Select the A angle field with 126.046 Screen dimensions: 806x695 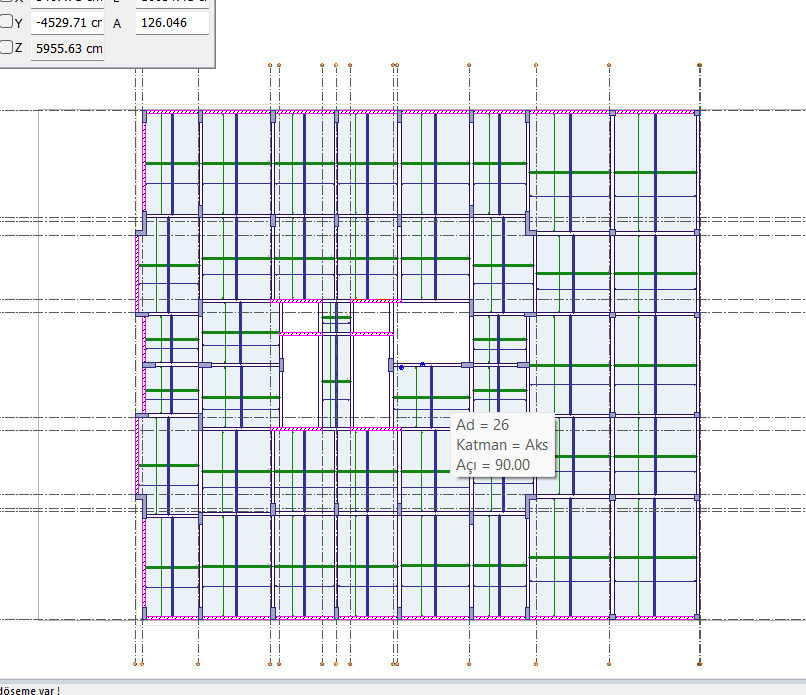click(172, 23)
